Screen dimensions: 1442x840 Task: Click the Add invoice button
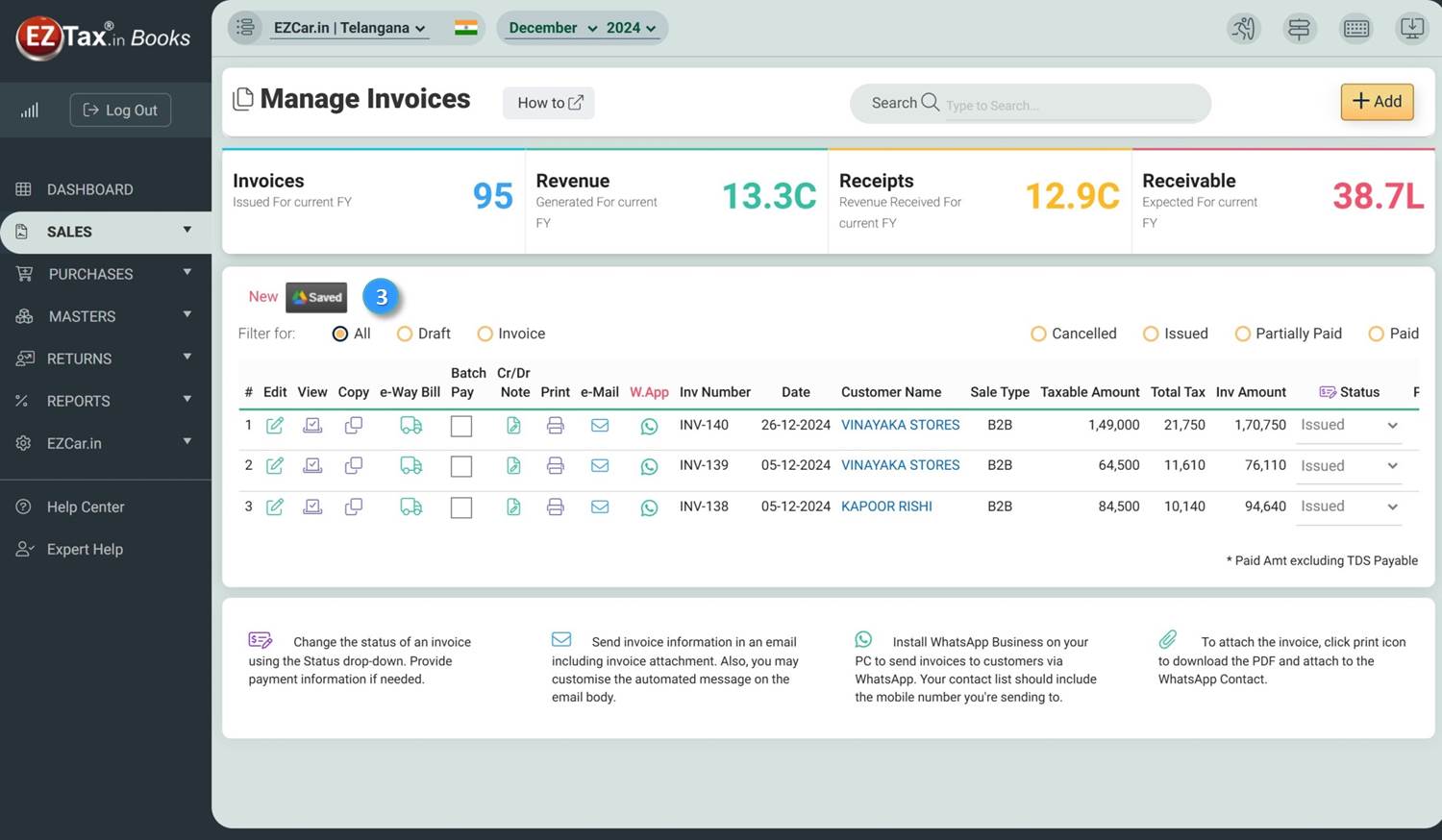pyautogui.click(x=1377, y=102)
